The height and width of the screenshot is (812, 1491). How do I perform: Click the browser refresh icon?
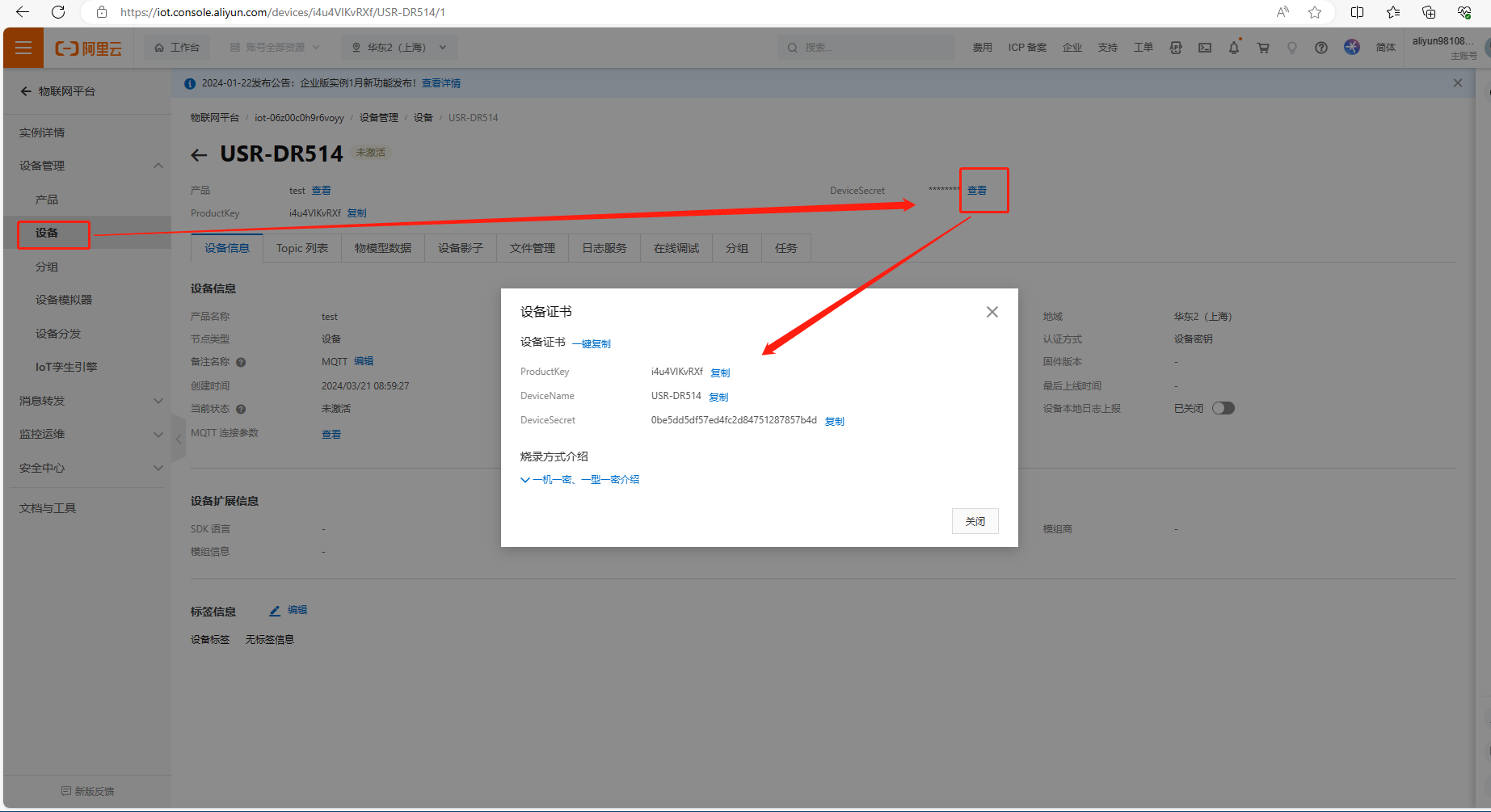[x=58, y=12]
